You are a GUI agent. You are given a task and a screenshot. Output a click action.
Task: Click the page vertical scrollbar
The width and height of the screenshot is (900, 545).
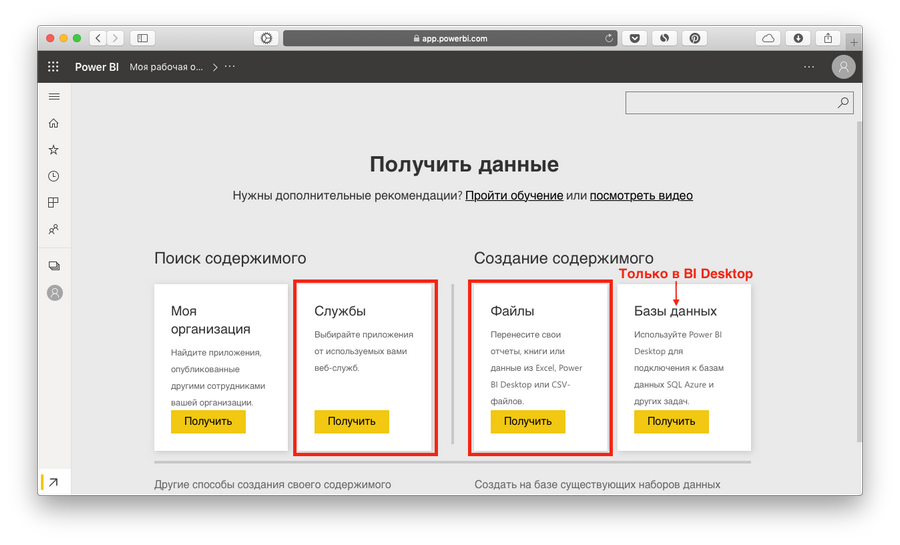[x=859, y=281]
